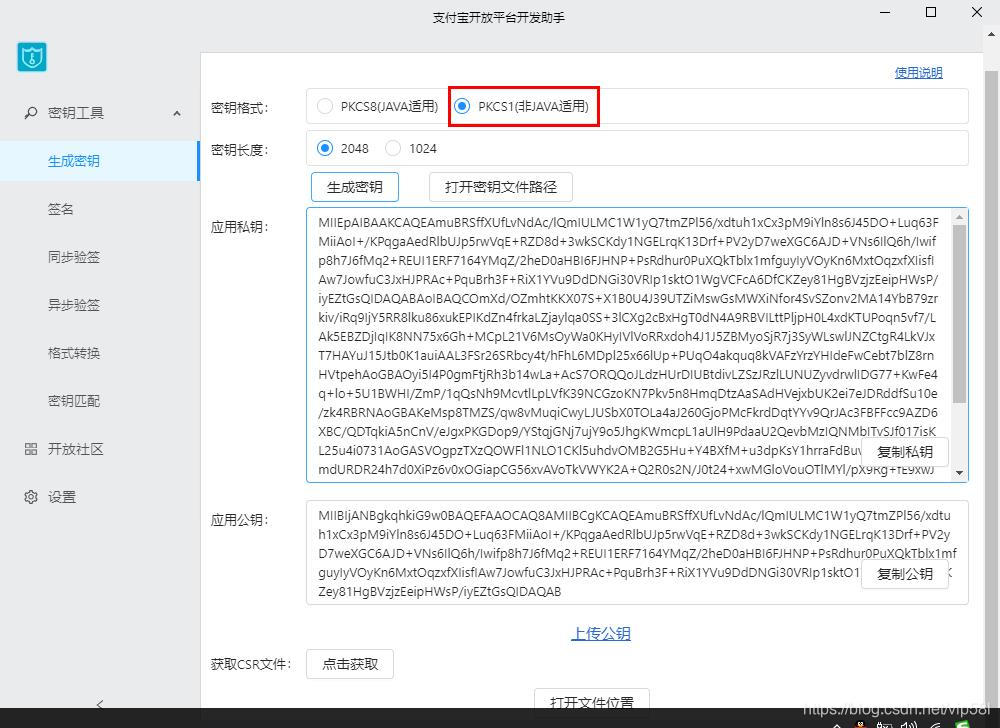
Task: Click the 密钥长度 label
Action: (x=240, y=150)
